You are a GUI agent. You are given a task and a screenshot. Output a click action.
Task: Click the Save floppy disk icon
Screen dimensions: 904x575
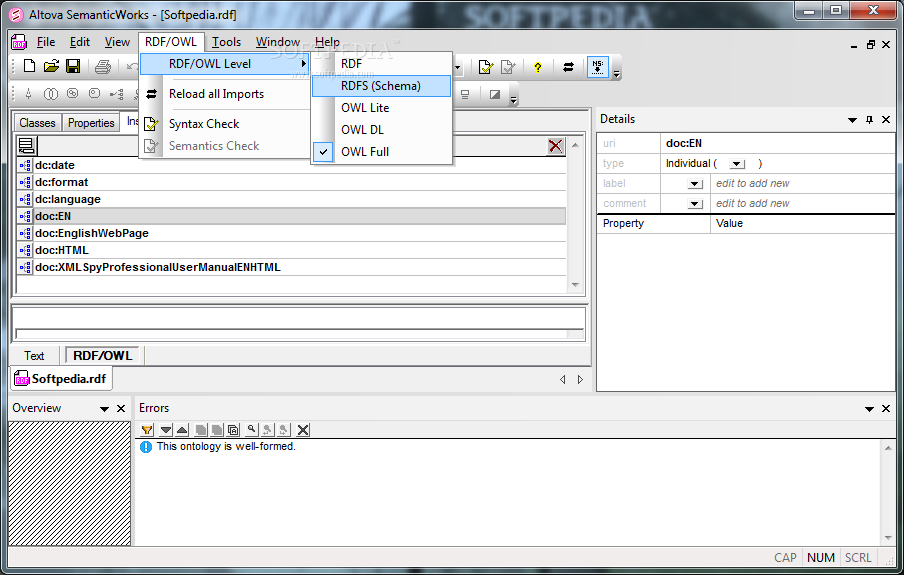(x=73, y=66)
